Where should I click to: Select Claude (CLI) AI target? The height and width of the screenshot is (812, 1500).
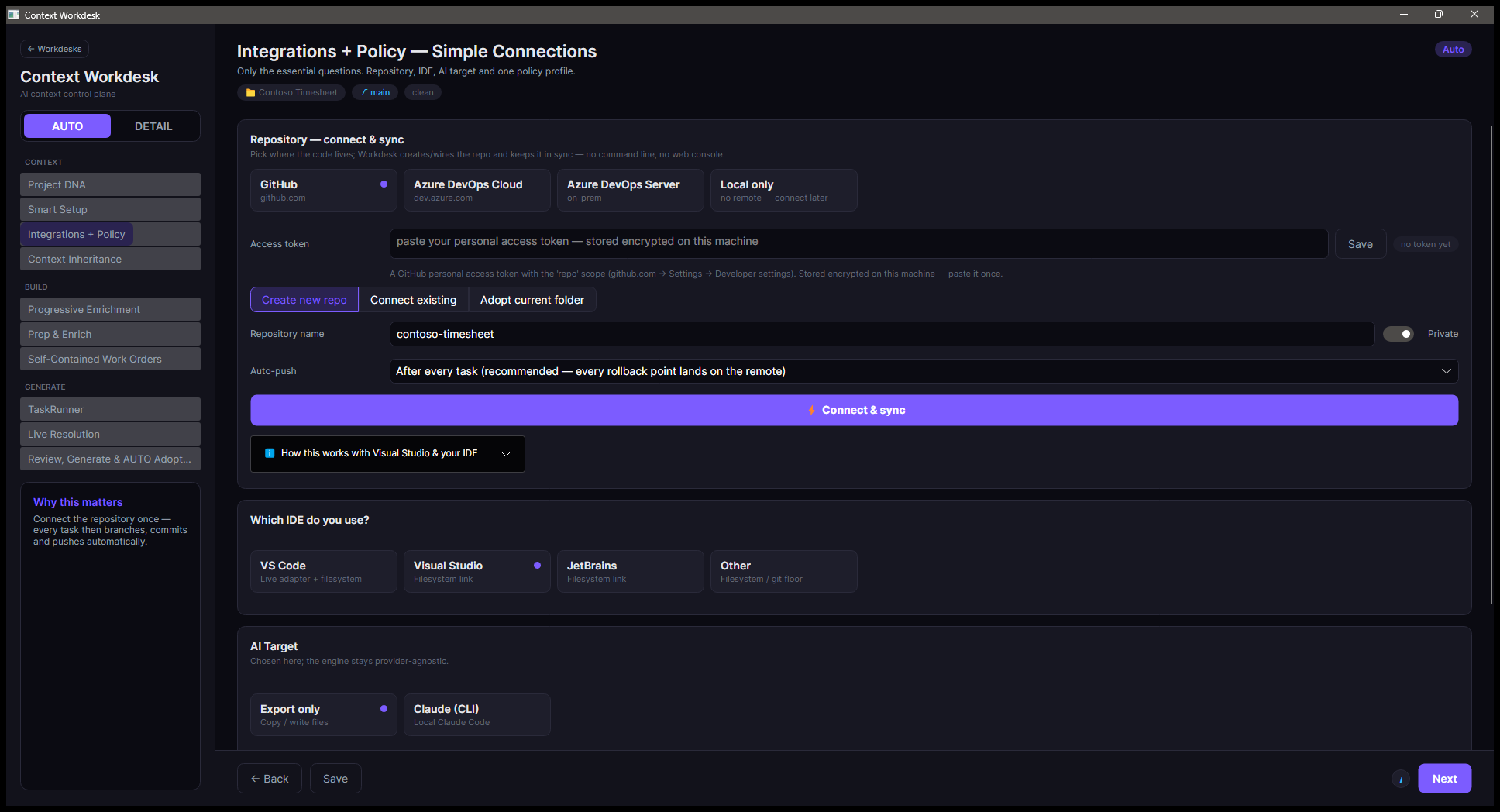pyautogui.click(x=477, y=714)
